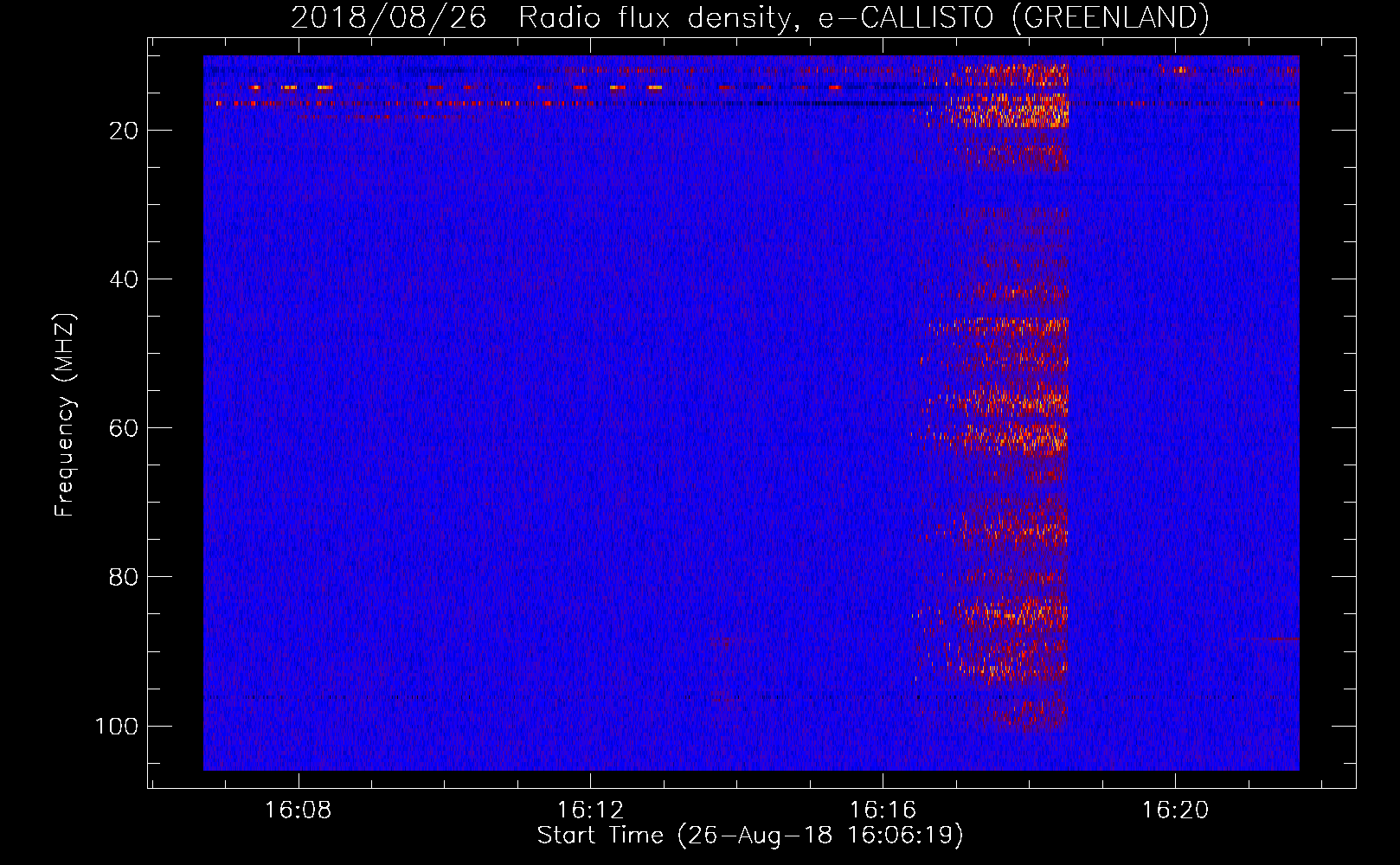The width and height of the screenshot is (1400, 865).
Task: Select the 16:12 time tick label
Action: [x=590, y=811]
